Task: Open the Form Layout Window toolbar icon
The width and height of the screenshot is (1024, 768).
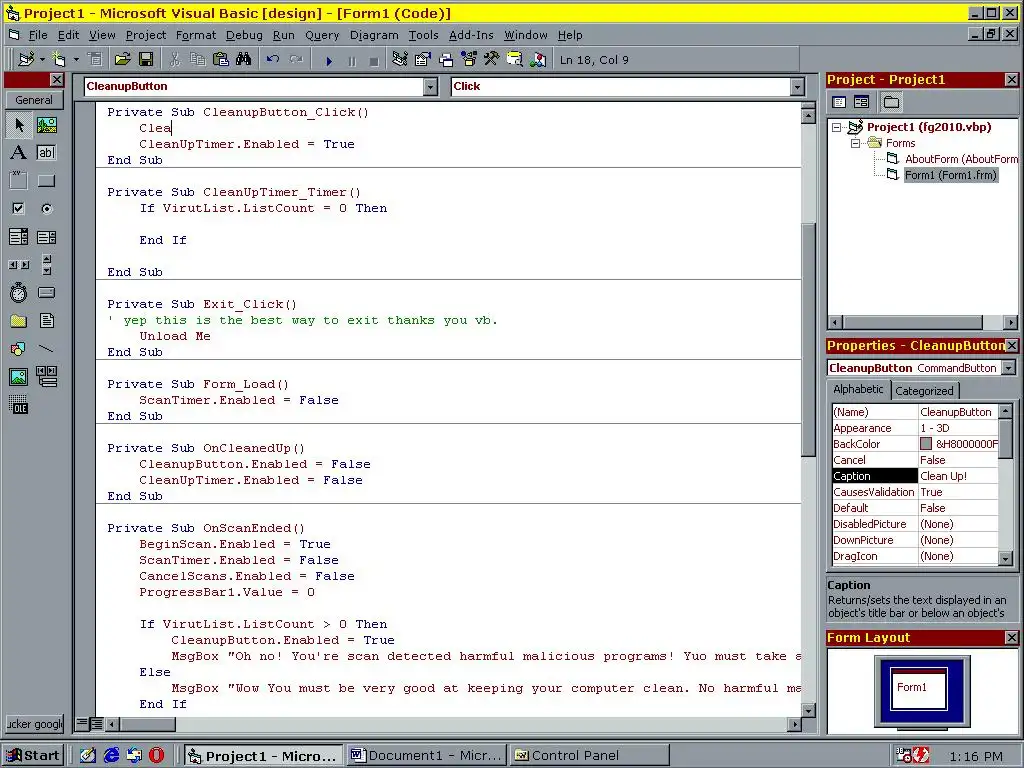Action: (446, 59)
